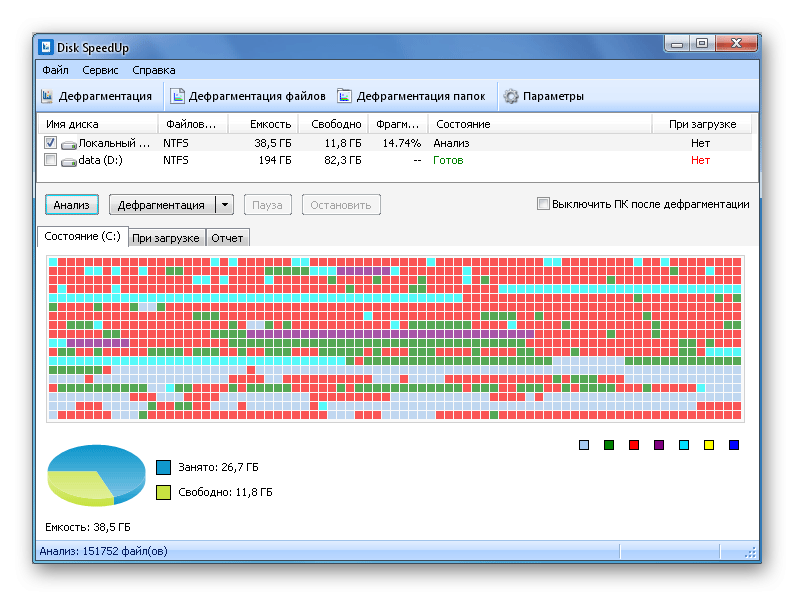Click the Дефрагментация папок toolbar icon
794x596 pixels.
coord(344,96)
